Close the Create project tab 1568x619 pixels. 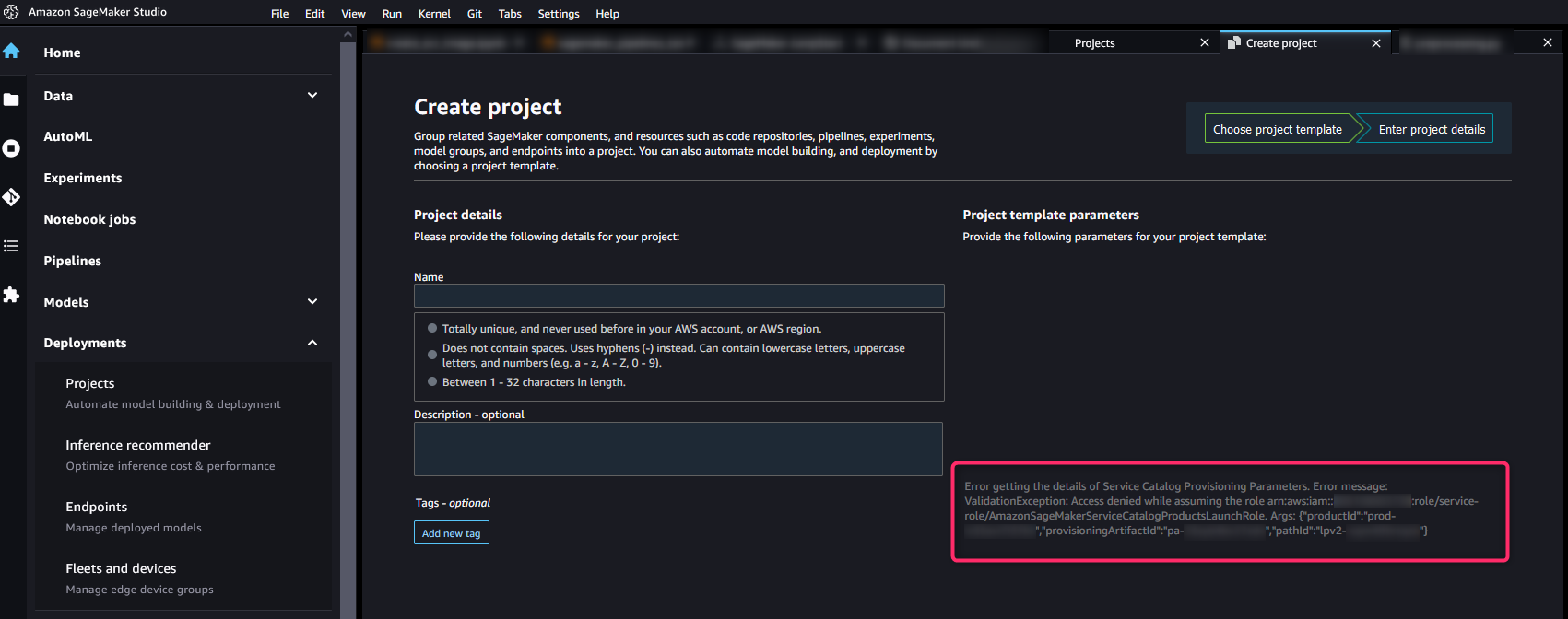(x=1376, y=43)
